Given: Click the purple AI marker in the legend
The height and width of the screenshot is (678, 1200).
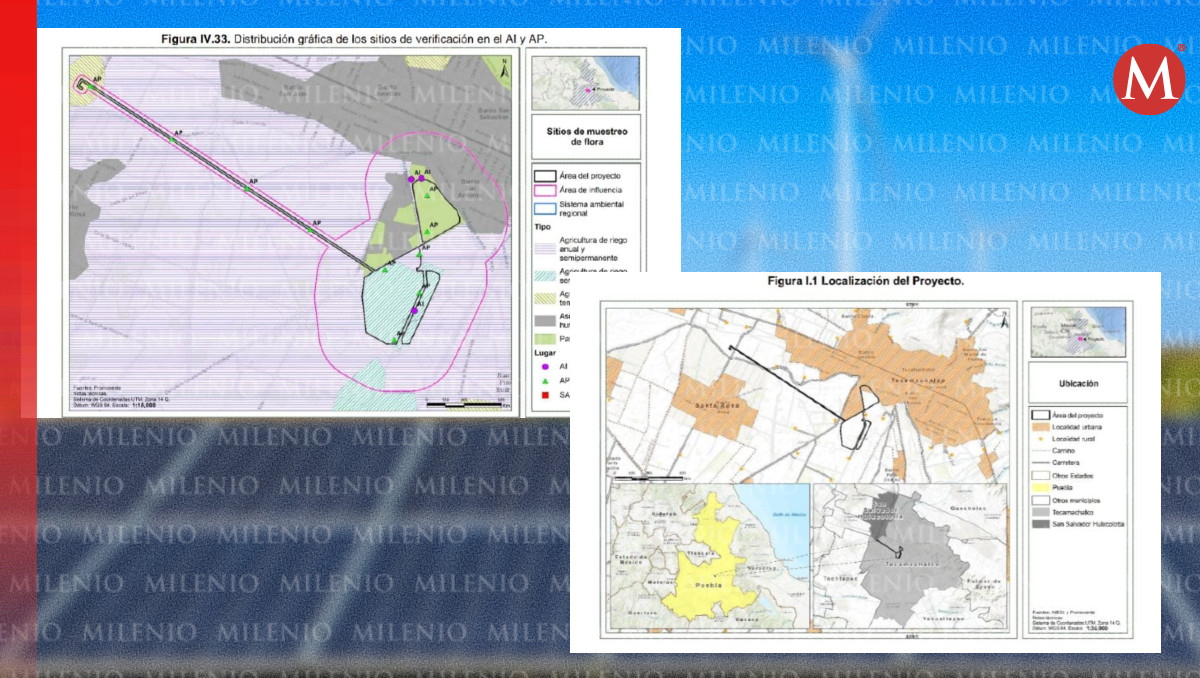Looking at the screenshot, I should pos(544,367).
